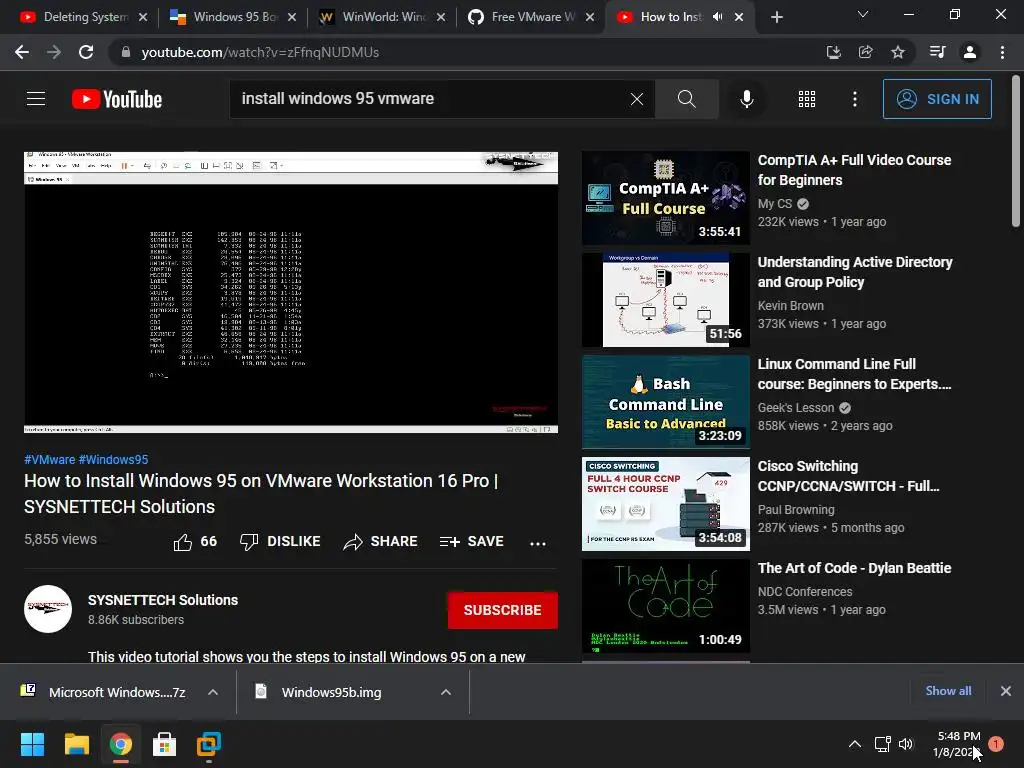Open Linux Command Line Full course title
The width and height of the screenshot is (1024, 768).
tap(854, 374)
